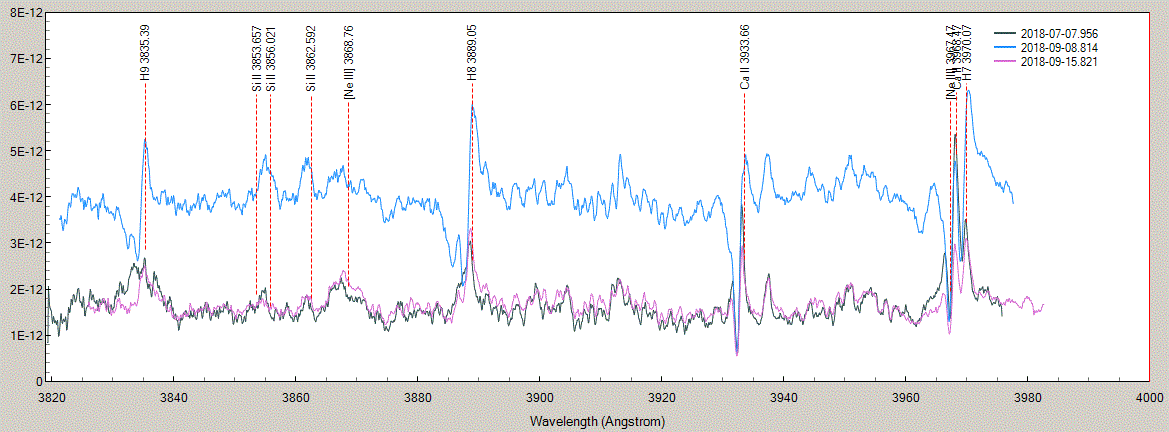Click the blue legend line swatch
The width and height of the screenshot is (1169, 432).
[x=1003, y=48]
